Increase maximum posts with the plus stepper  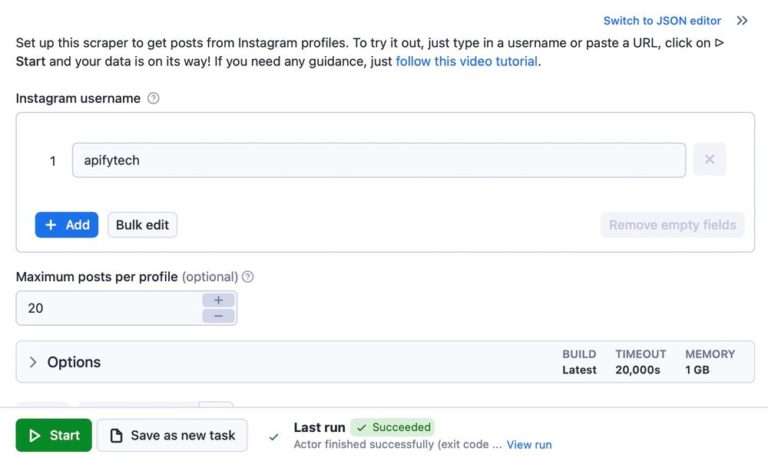pos(218,300)
